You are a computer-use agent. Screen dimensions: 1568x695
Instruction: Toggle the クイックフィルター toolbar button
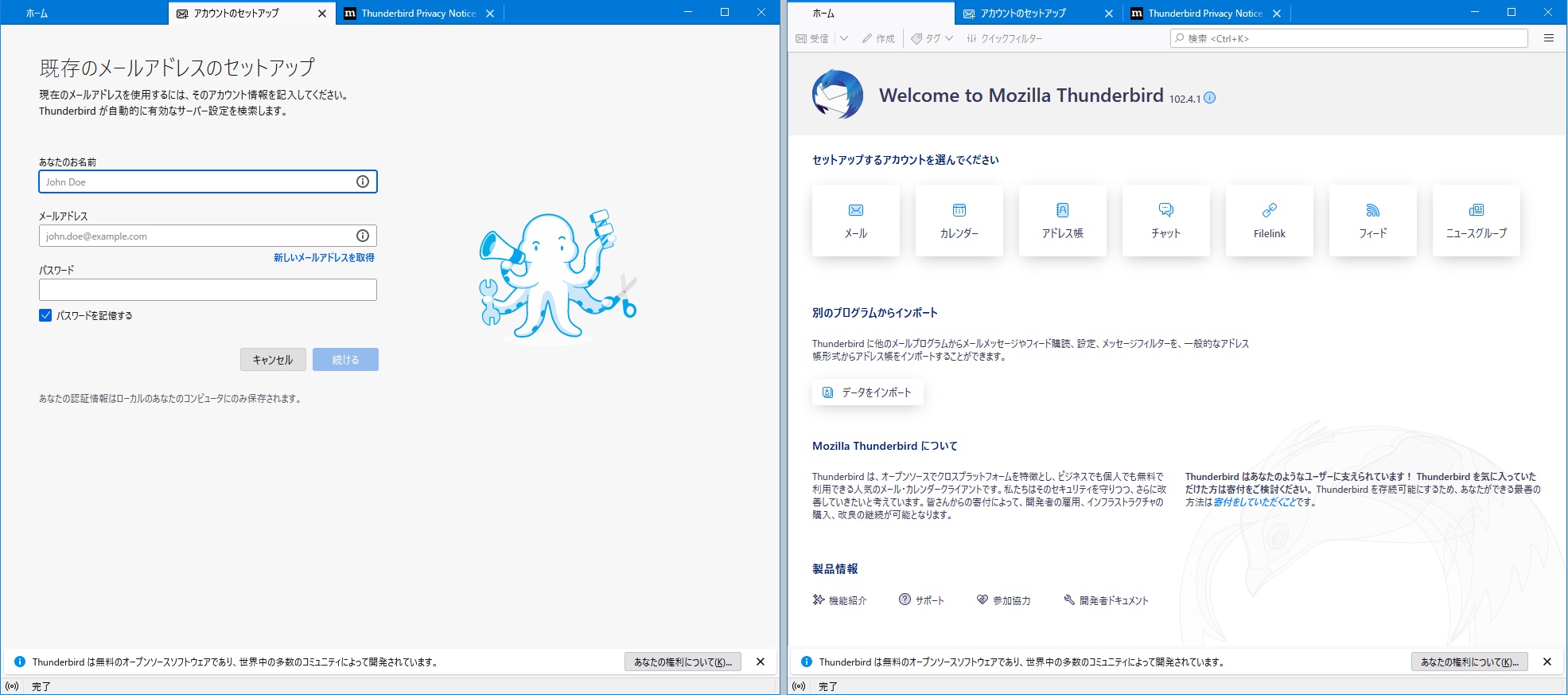click(1004, 38)
